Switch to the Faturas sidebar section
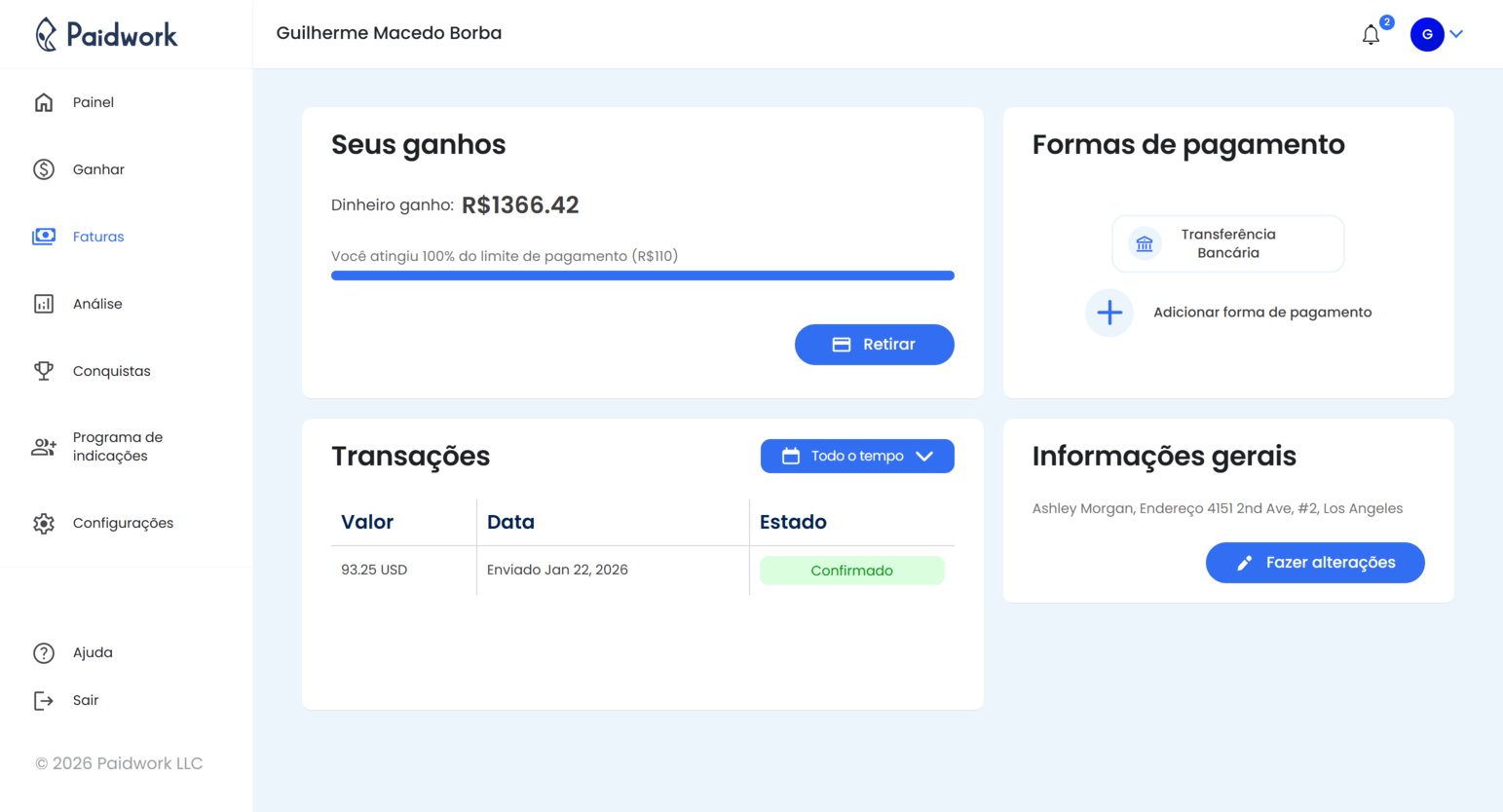Image resolution: width=1503 pixels, height=812 pixels. click(97, 236)
